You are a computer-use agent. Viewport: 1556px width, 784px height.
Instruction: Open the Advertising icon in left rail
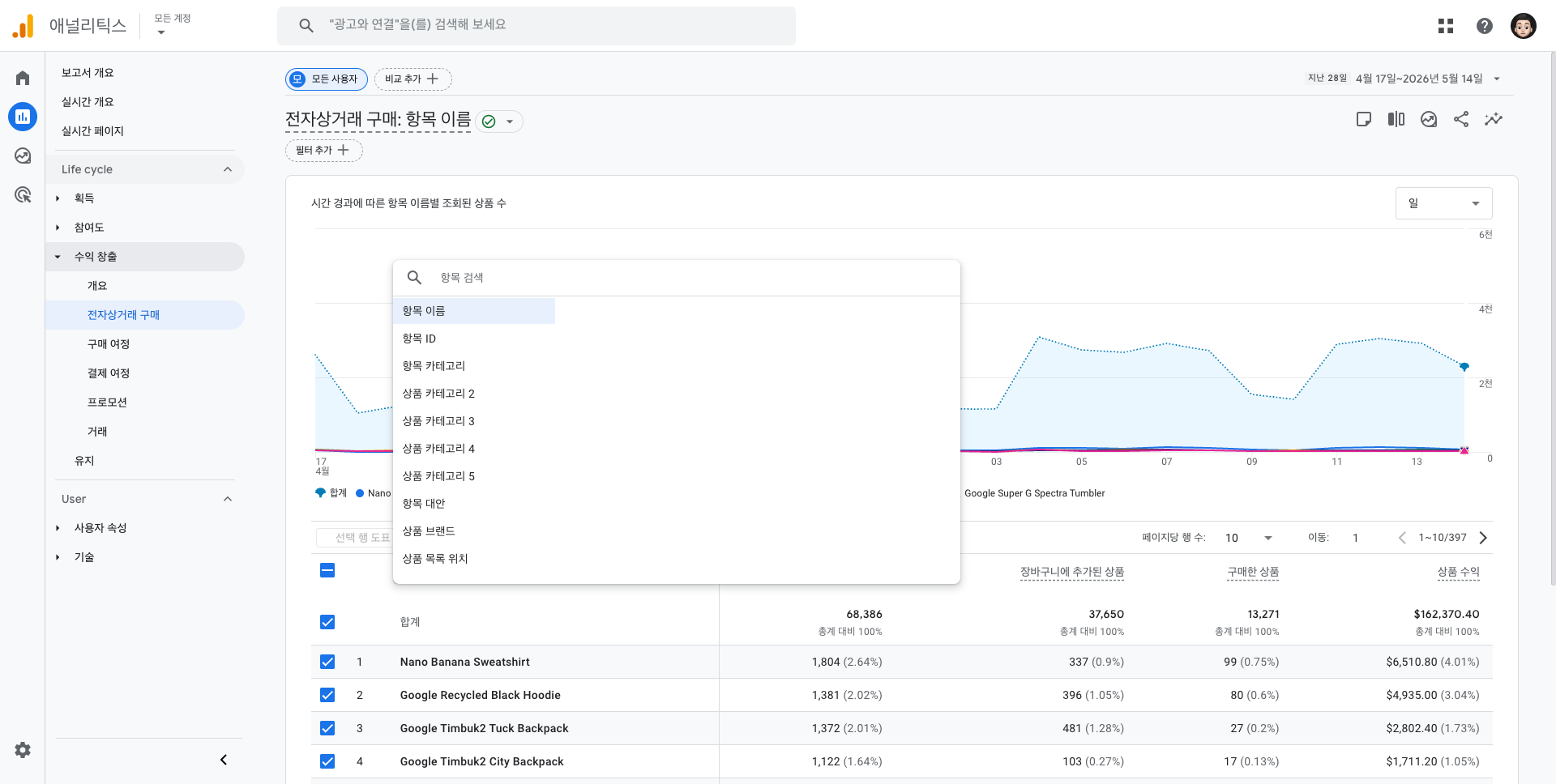23,194
